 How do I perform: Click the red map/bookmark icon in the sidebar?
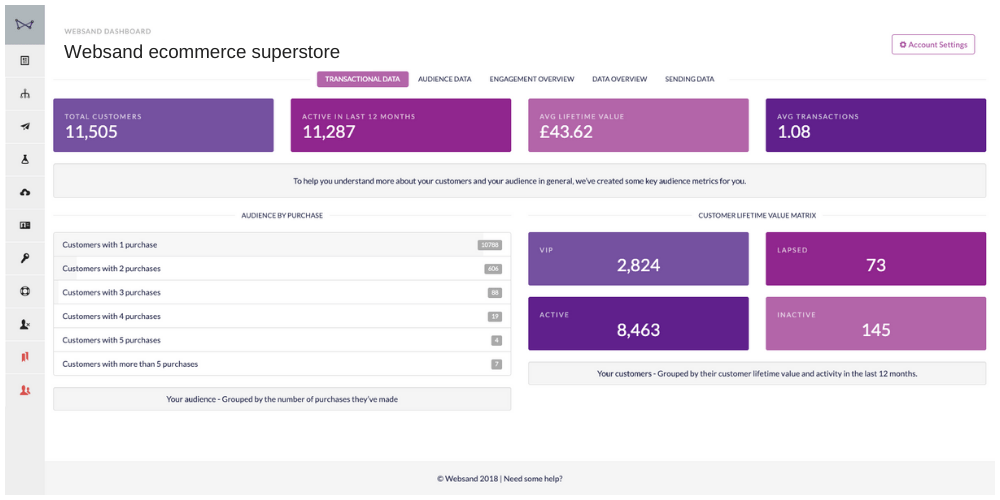[25, 357]
